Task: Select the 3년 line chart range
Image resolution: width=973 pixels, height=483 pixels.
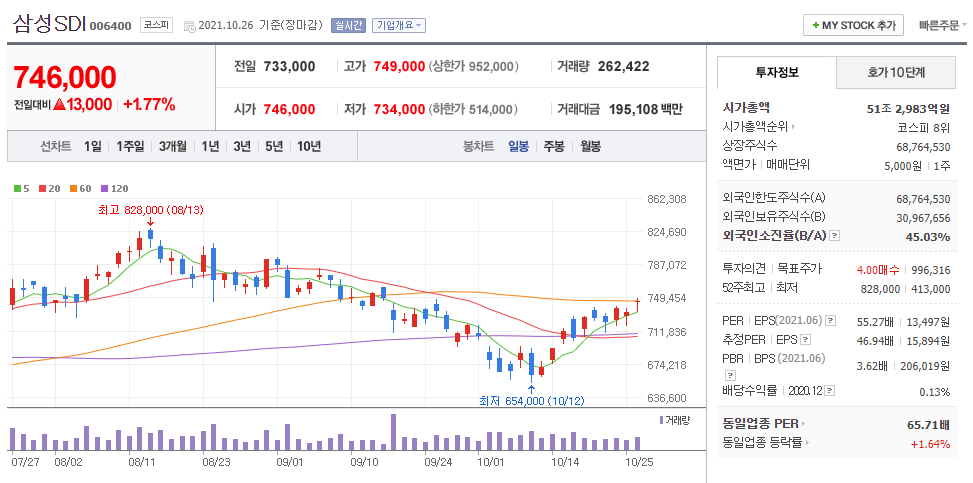Action: (242, 147)
